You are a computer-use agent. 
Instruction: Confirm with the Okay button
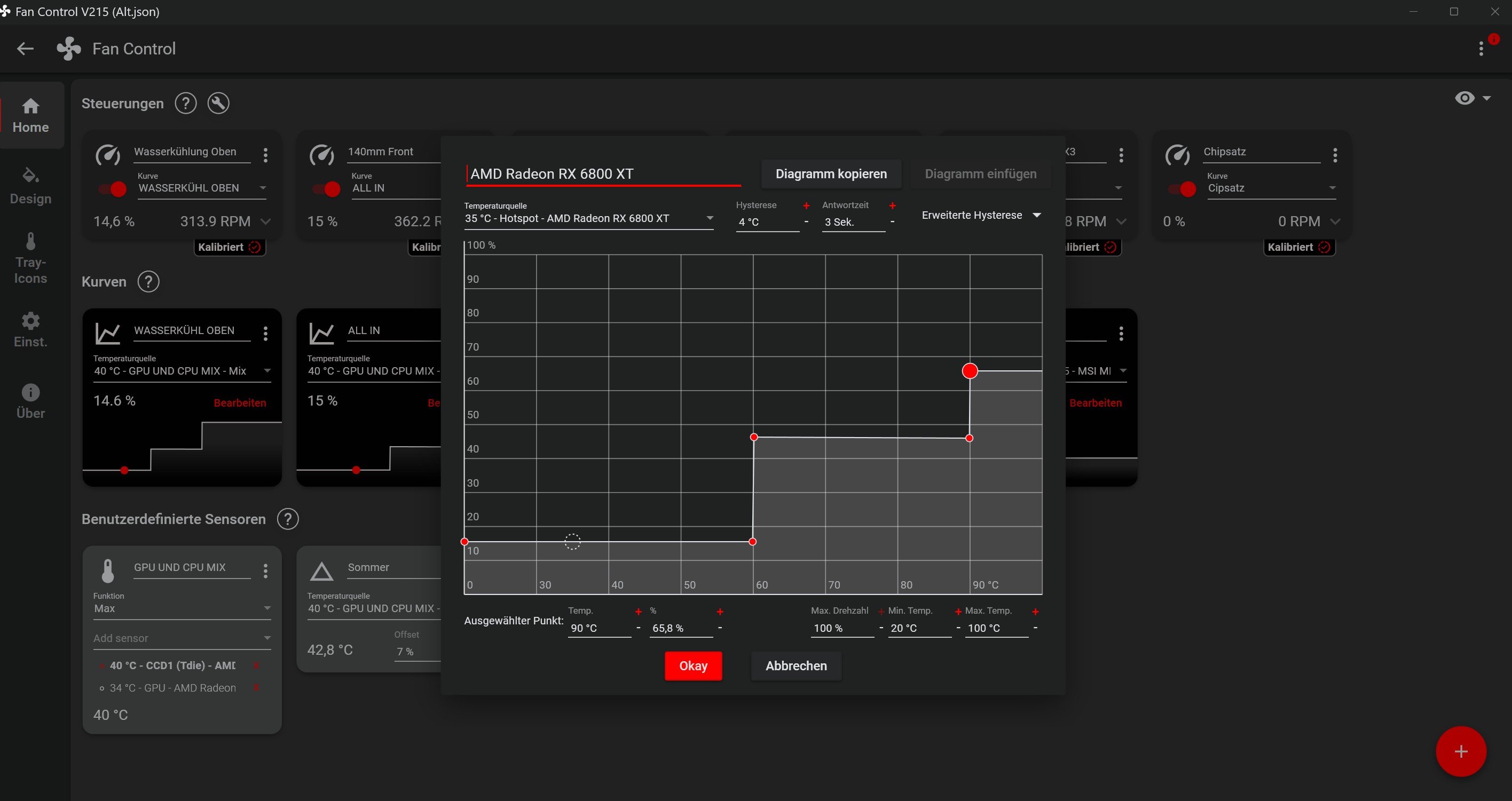pyautogui.click(x=693, y=665)
